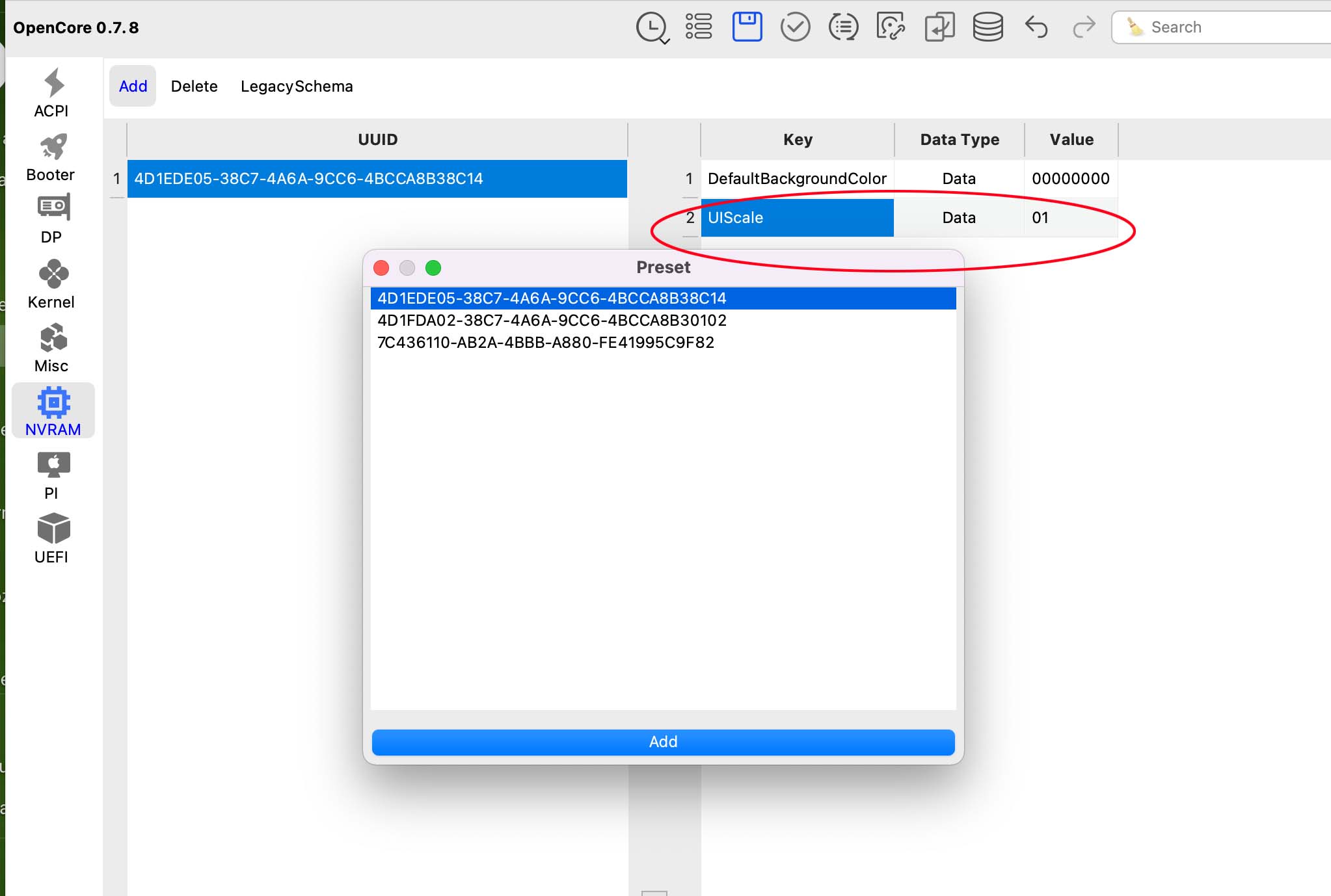Select UUID 4D1FDA02-38C7-4A6A-9CC6-4BCCA8B30102
1331x896 pixels.
click(551, 320)
